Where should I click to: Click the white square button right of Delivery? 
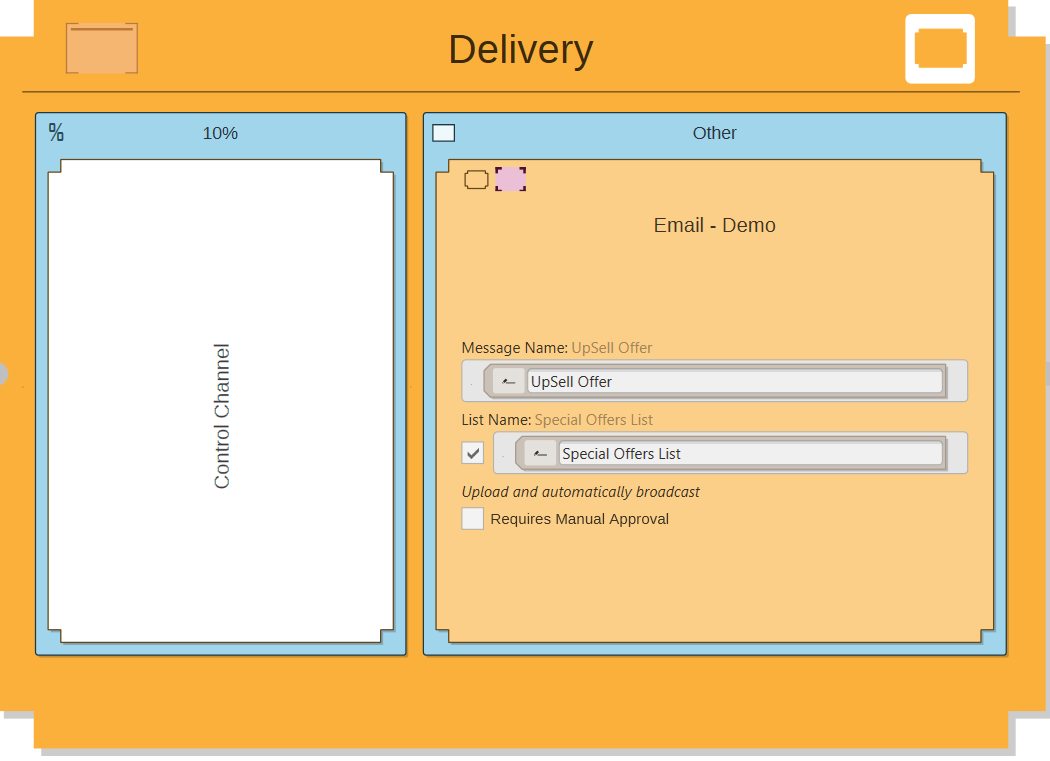940,49
